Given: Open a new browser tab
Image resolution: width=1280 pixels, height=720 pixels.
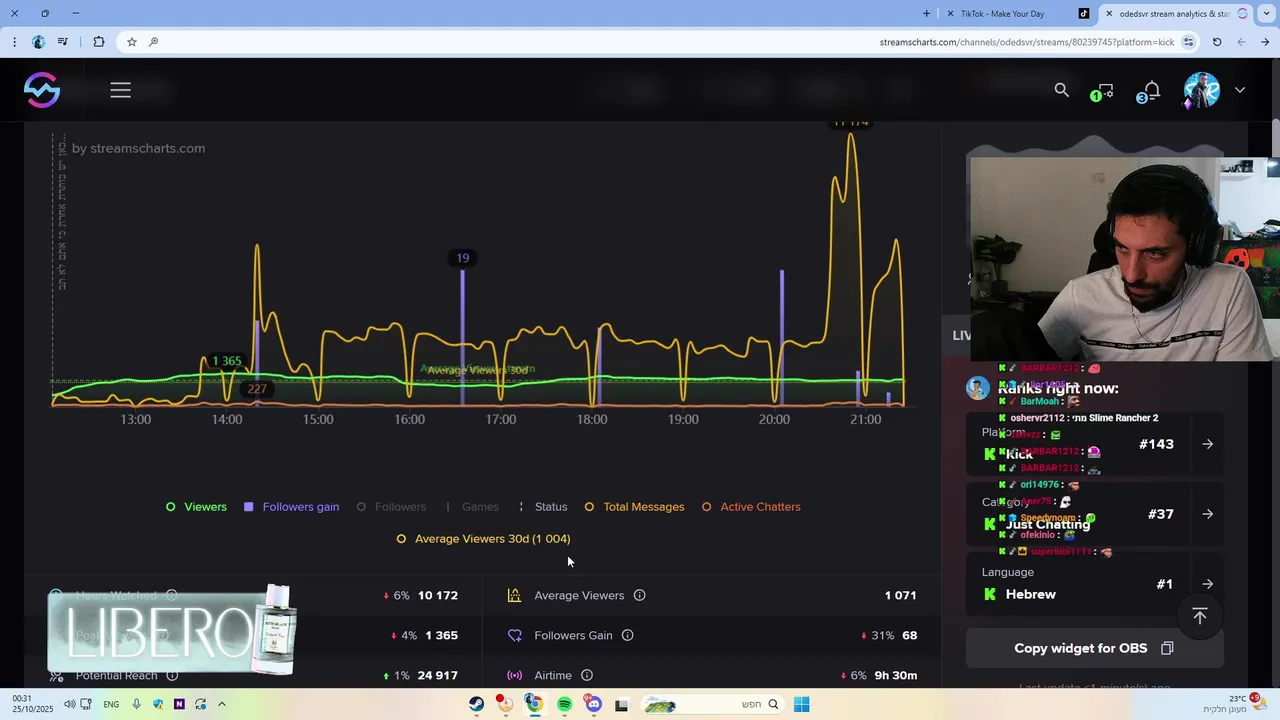Looking at the screenshot, I should point(927,14).
